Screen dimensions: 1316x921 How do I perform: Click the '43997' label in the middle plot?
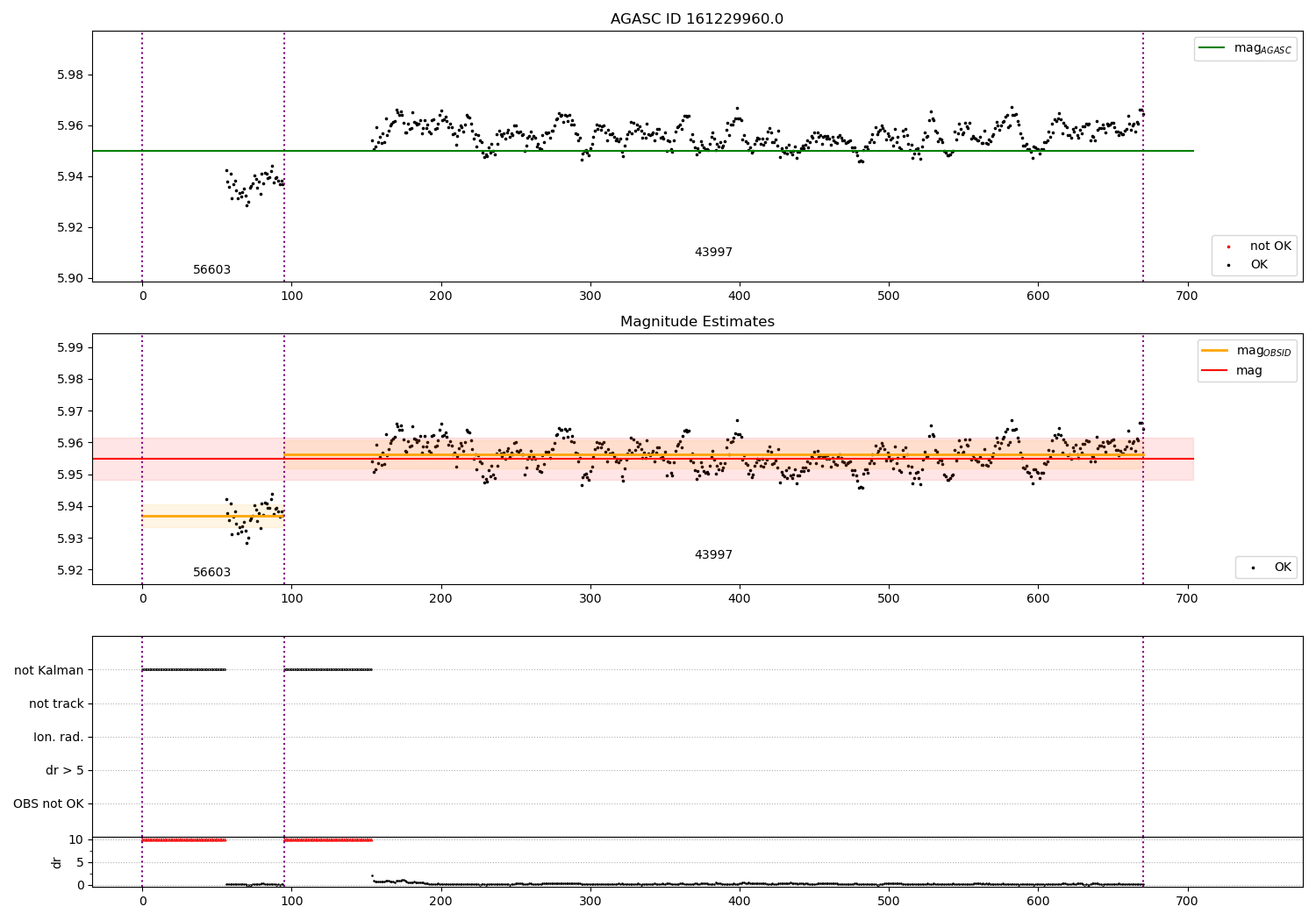[713, 555]
